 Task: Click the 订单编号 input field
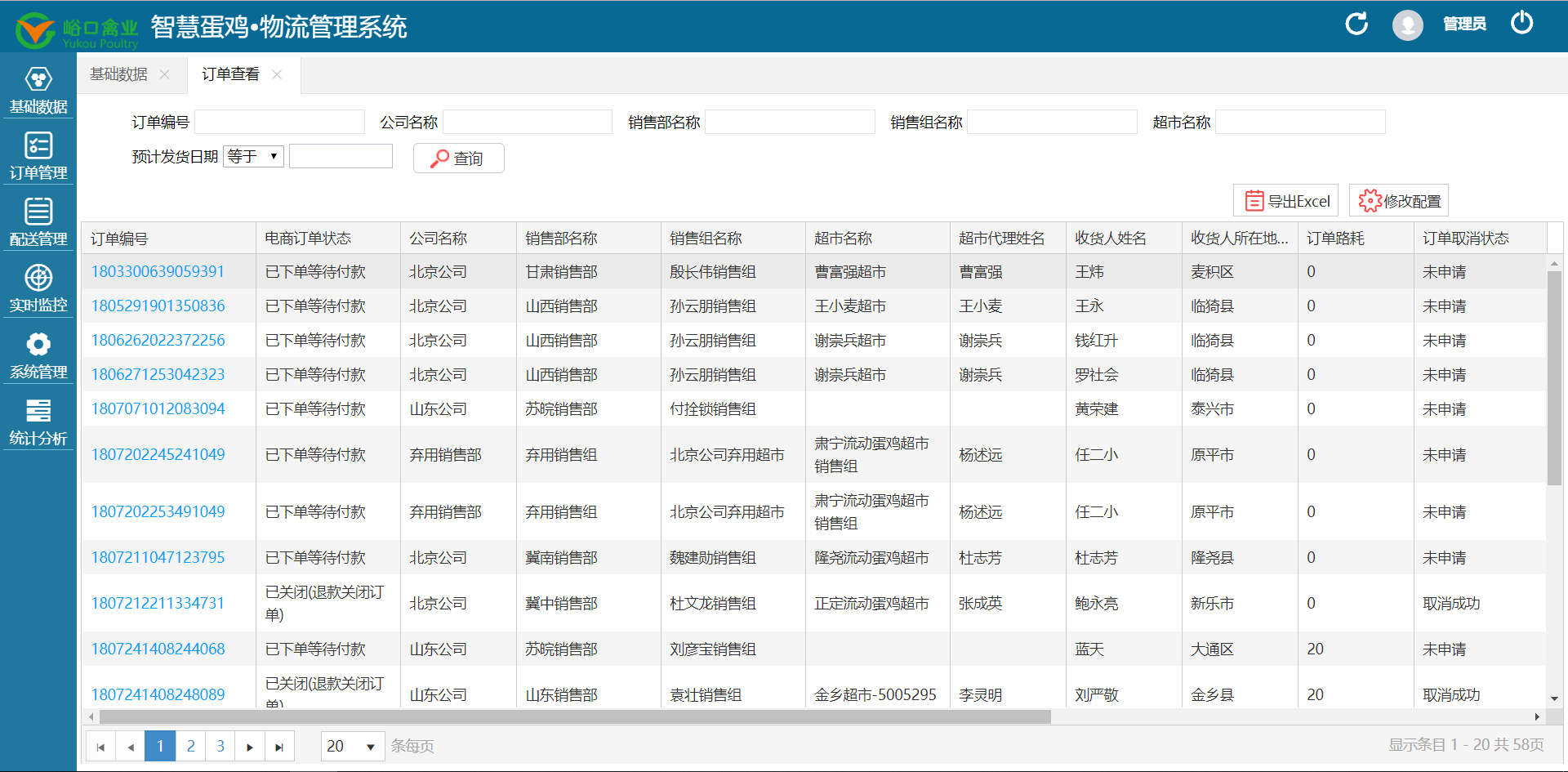(279, 122)
